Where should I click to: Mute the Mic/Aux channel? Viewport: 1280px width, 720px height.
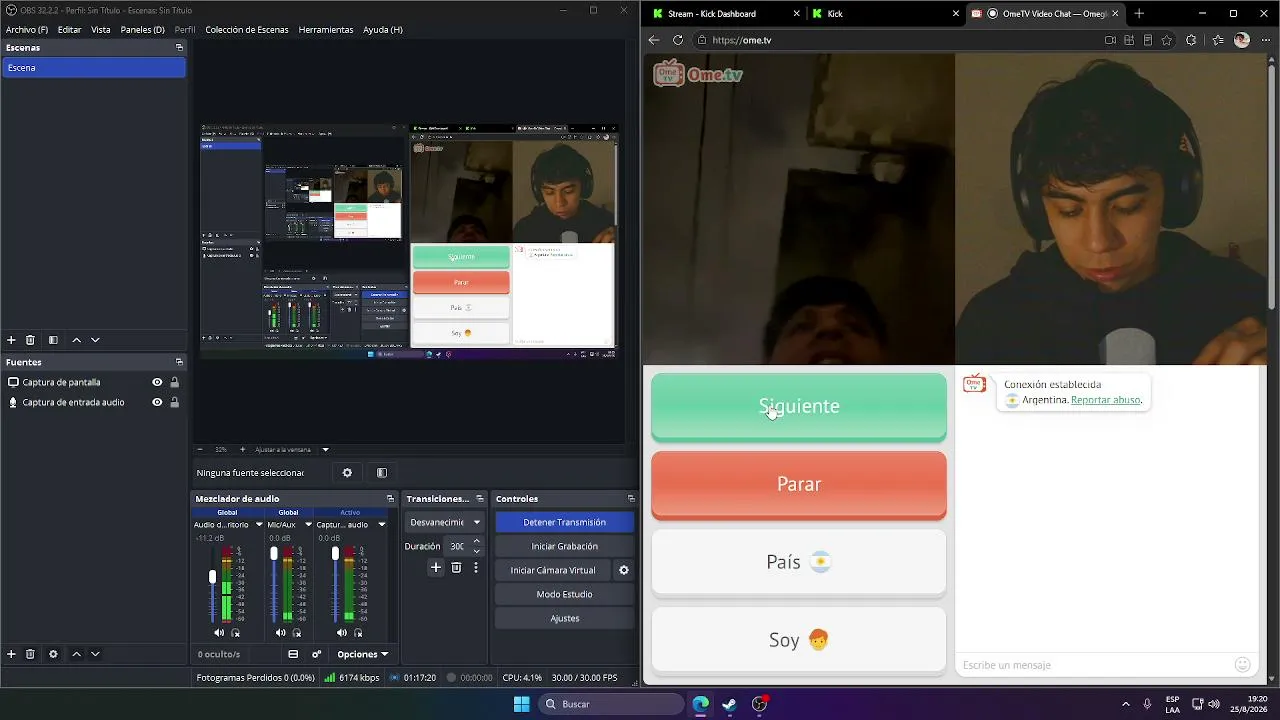280,633
